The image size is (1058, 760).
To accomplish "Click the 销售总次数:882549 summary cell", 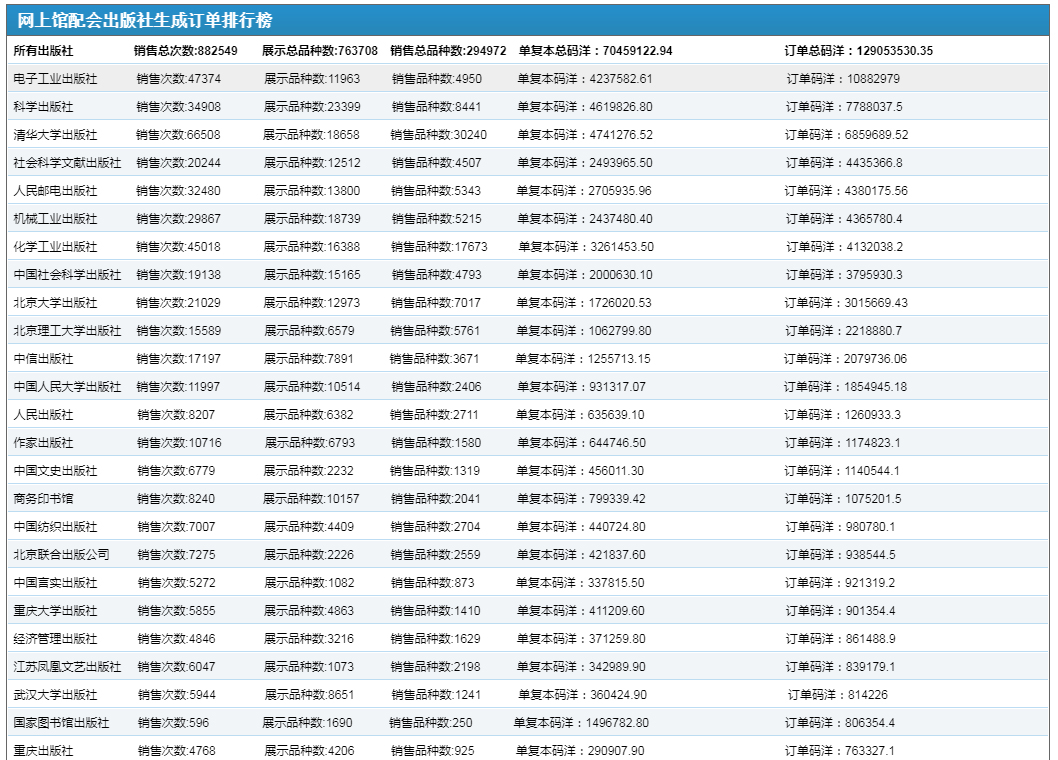I will click(x=186, y=51).
